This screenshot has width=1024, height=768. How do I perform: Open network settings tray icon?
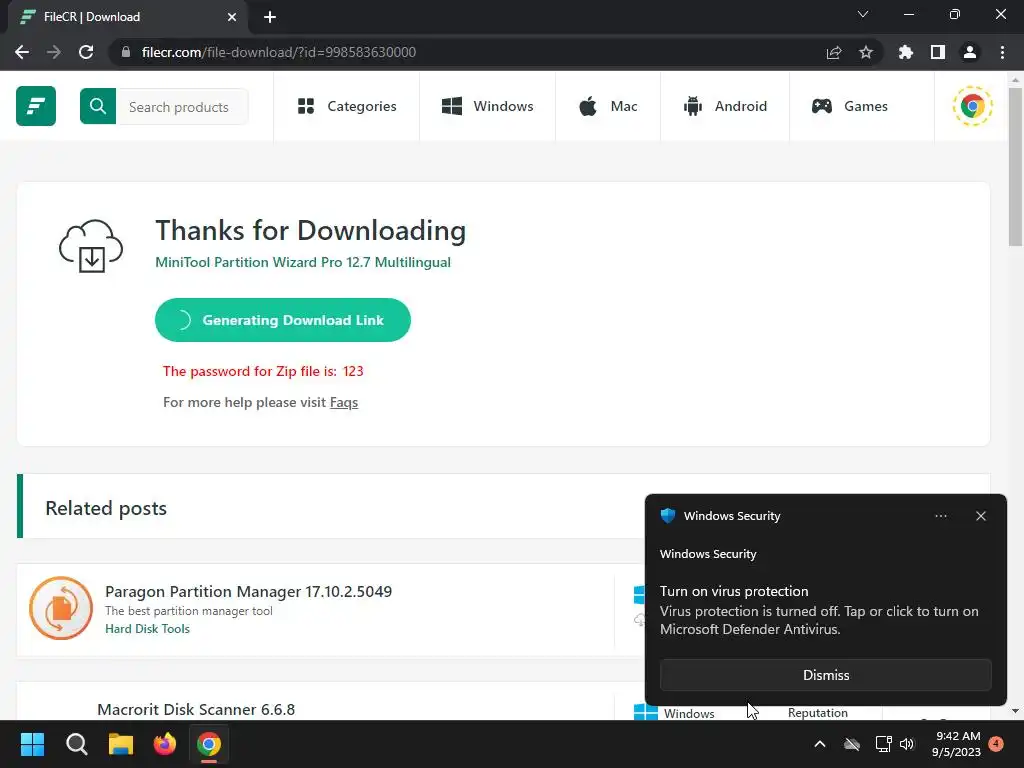coord(883,744)
